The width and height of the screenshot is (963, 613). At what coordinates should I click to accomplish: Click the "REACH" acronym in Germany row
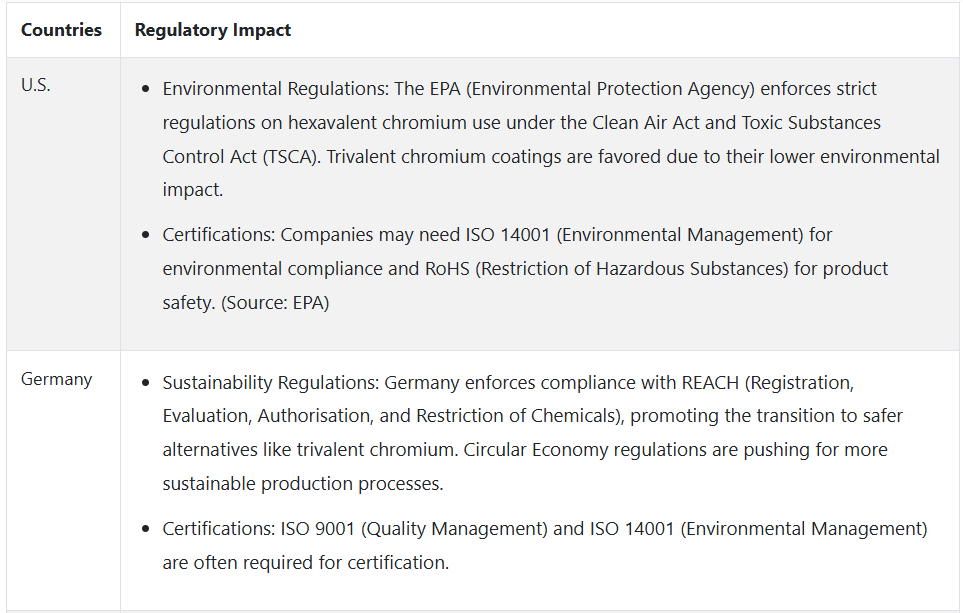tap(712, 383)
